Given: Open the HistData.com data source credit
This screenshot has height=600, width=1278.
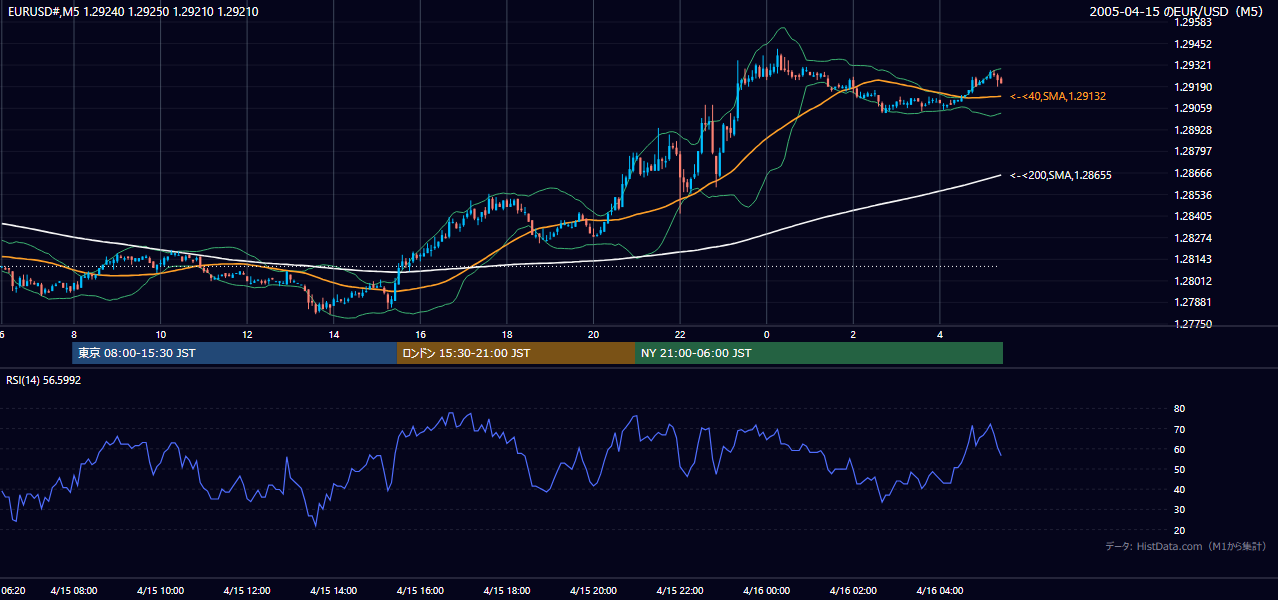Looking at the screenshot, I should tap(1186, 546).
